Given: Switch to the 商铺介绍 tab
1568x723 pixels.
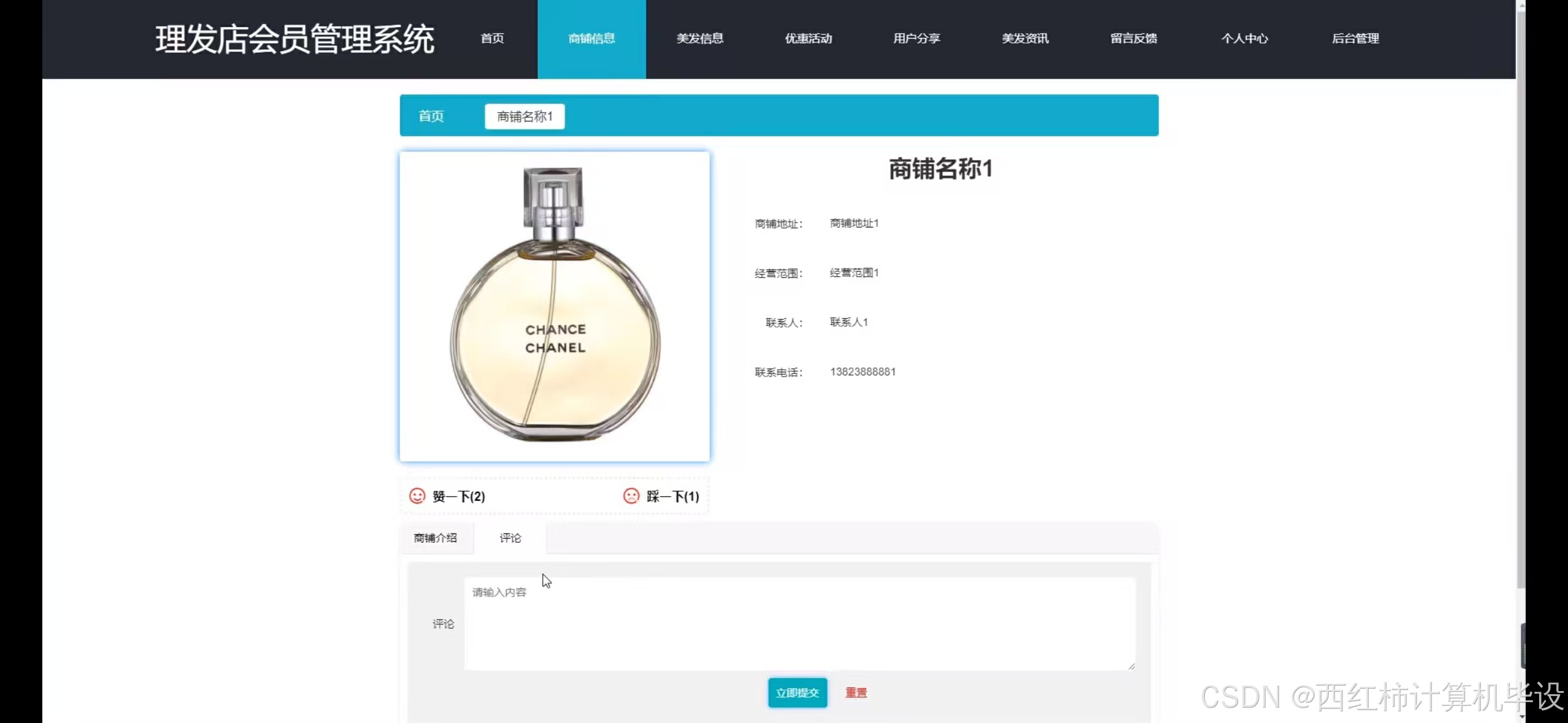Looking at the screenshot, I should click(436, 538).
